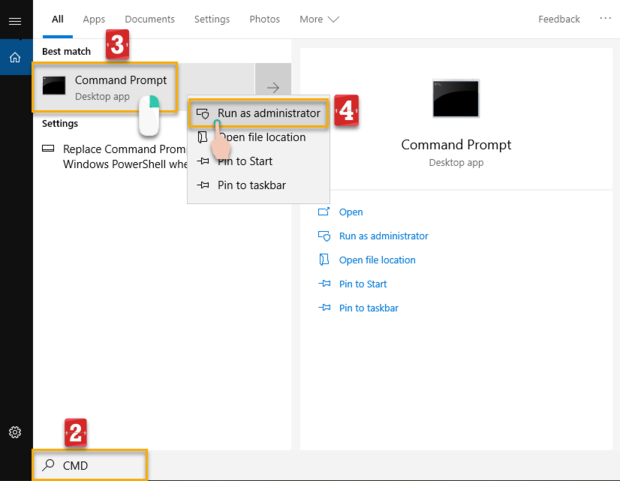620x481 pixels.
Task: Click the search magnifier icon
Action: coord(48,465)
